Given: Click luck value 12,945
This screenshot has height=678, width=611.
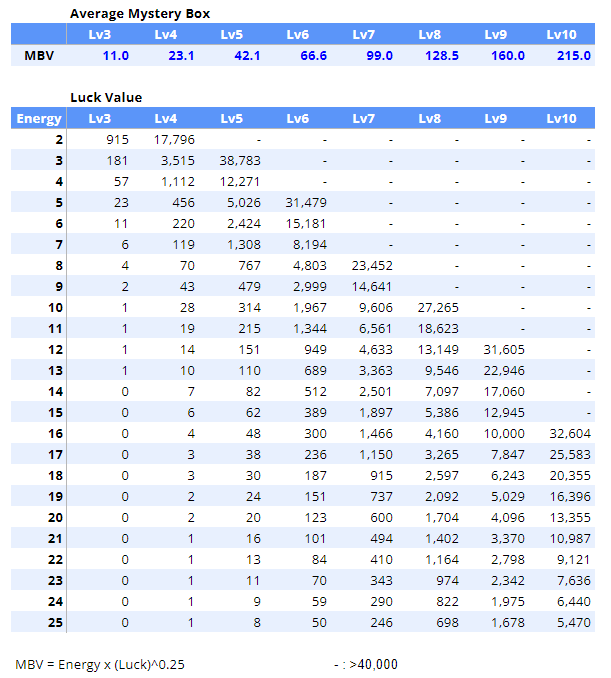Looking at the screenshot, I should (504, 413).
